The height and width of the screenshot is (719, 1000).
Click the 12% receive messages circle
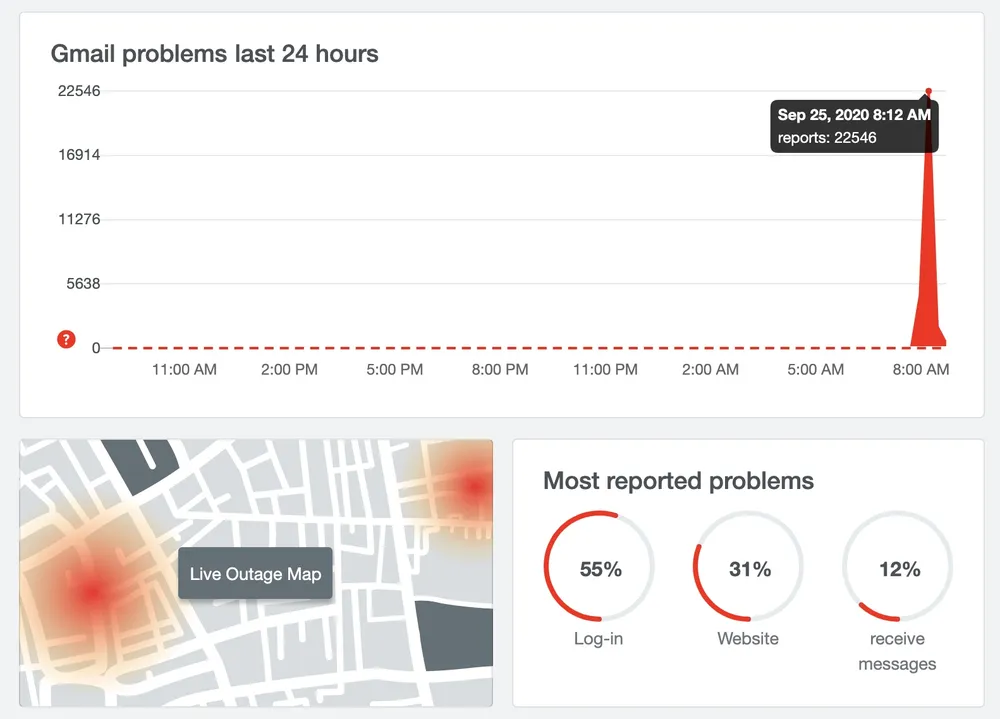pos(898,569)
